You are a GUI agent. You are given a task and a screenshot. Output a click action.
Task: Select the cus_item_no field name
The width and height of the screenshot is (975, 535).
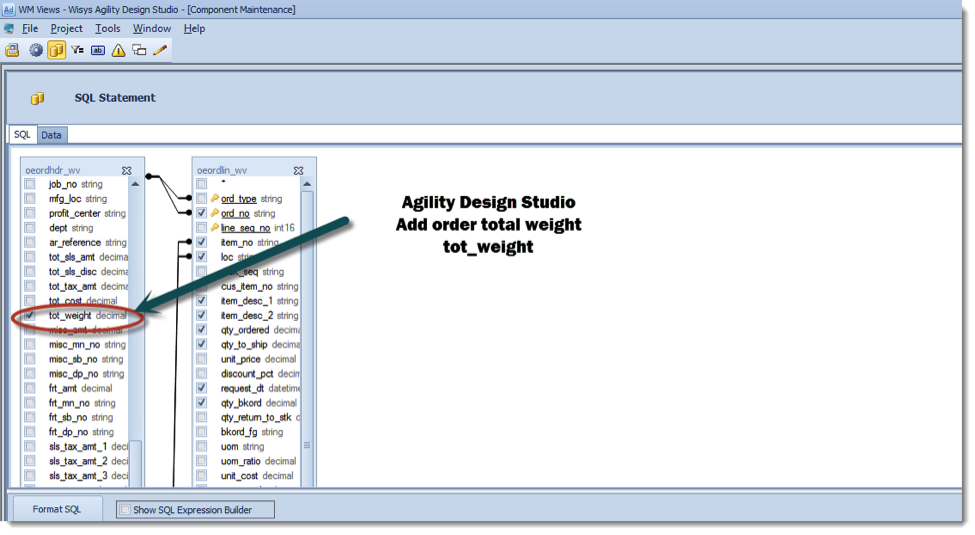coord(247,286)
